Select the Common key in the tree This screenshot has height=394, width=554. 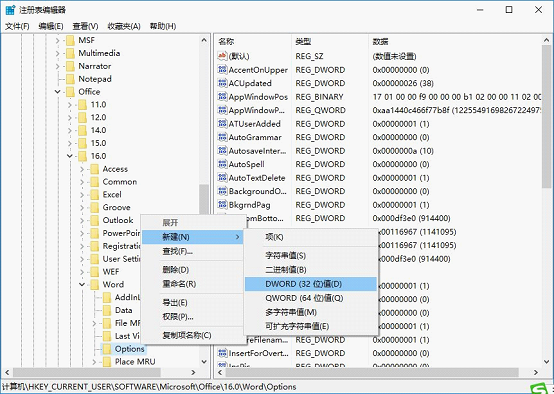pos(119,182)
